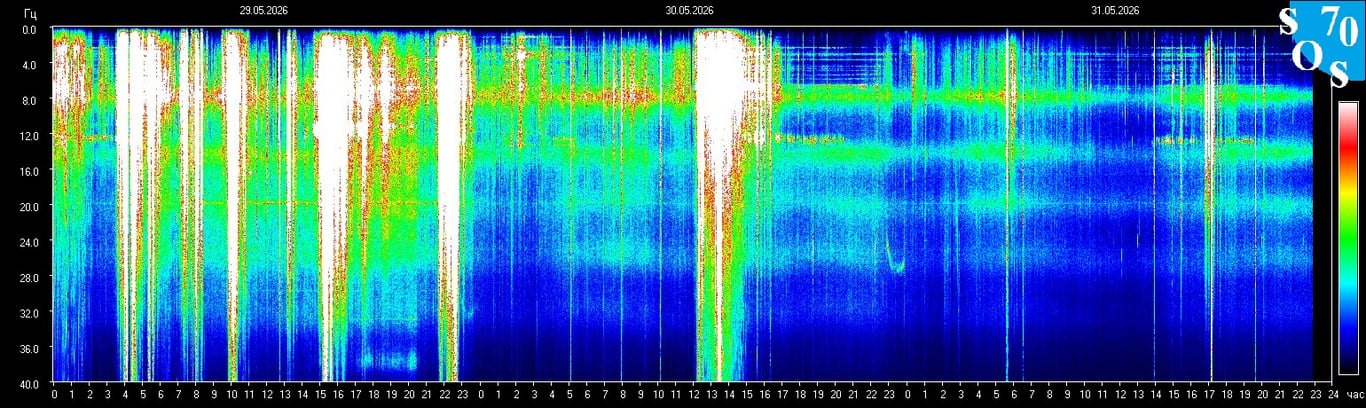This screenshot has width=1366, height=408.
Task: Click the 32.0 frequency axis label
Action: tap(29, 313)
